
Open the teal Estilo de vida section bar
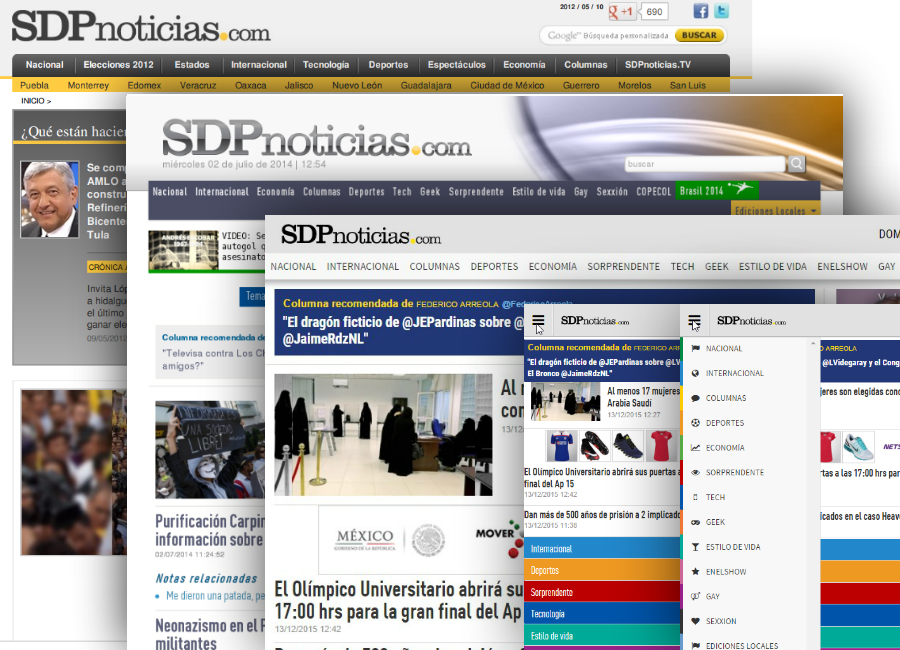[602, 636]
